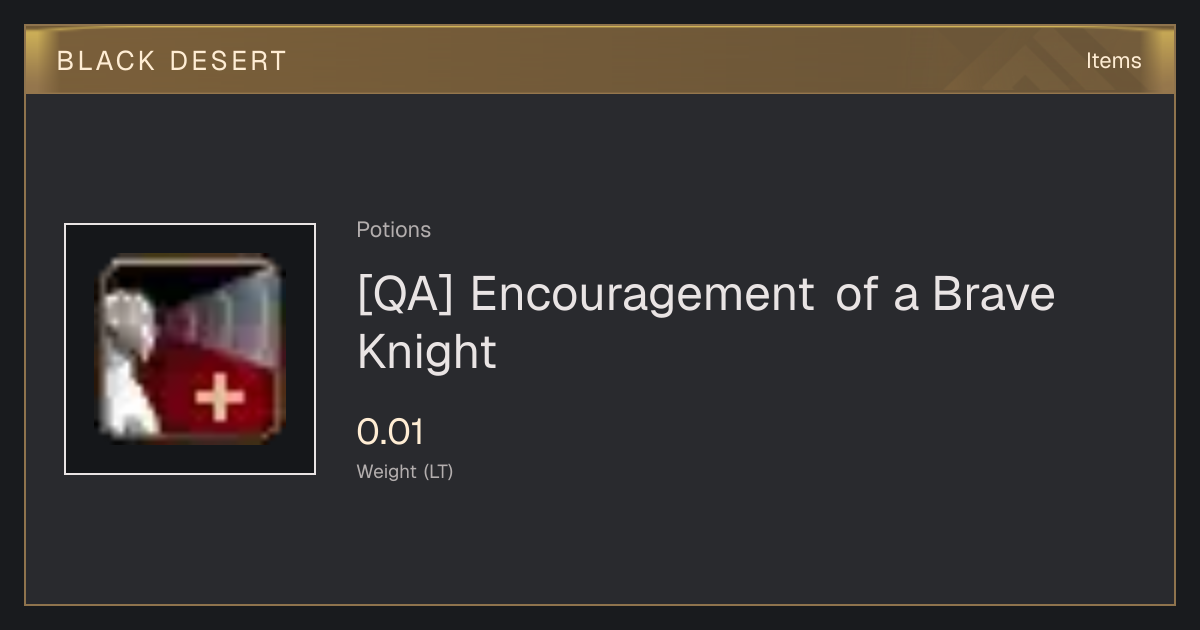Image resolution: width=1200 pixels, height=630 pixels.
Task: Click the word Knight in the title
Action: pos(427,352)
